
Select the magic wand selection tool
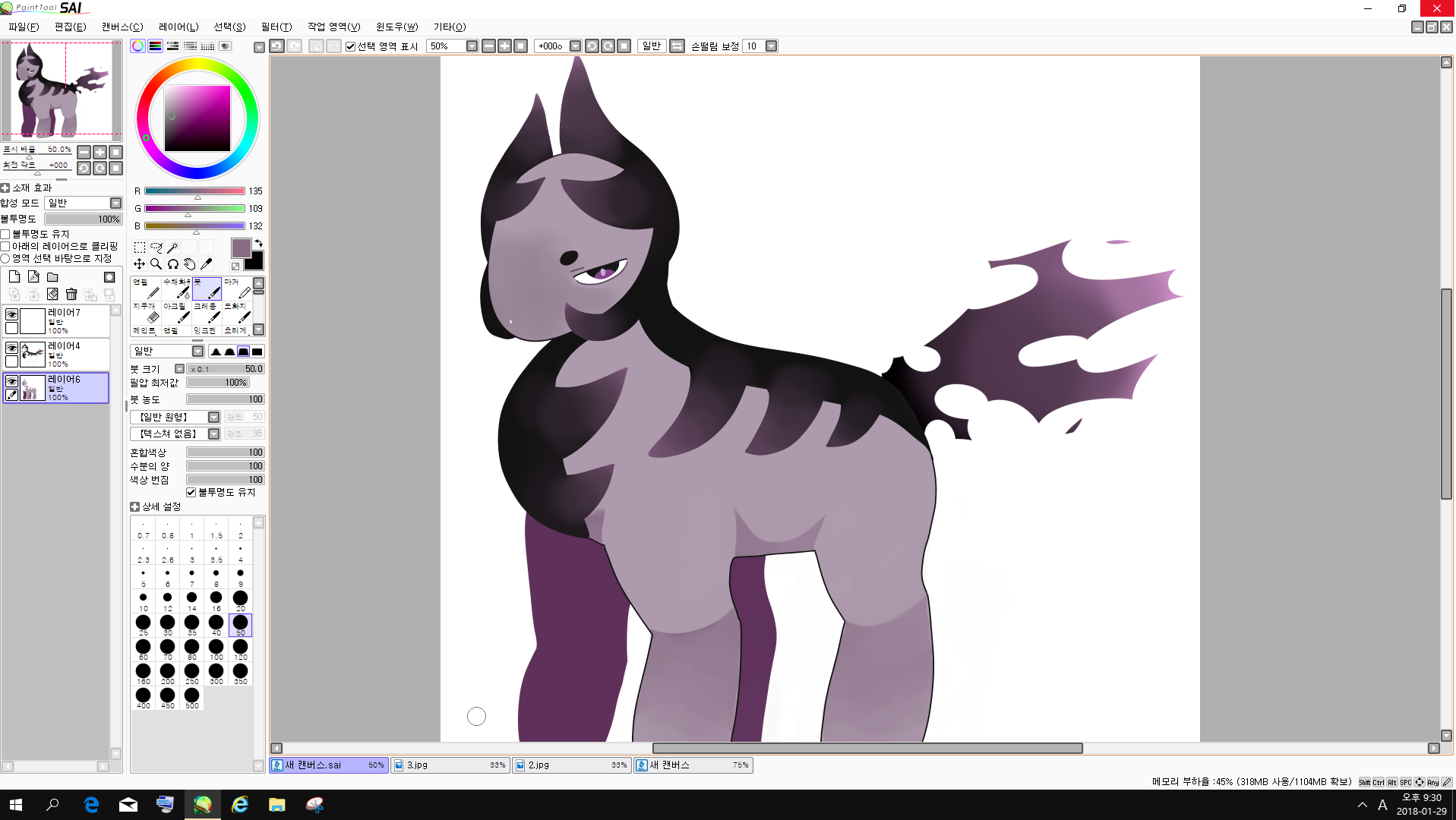172,248
